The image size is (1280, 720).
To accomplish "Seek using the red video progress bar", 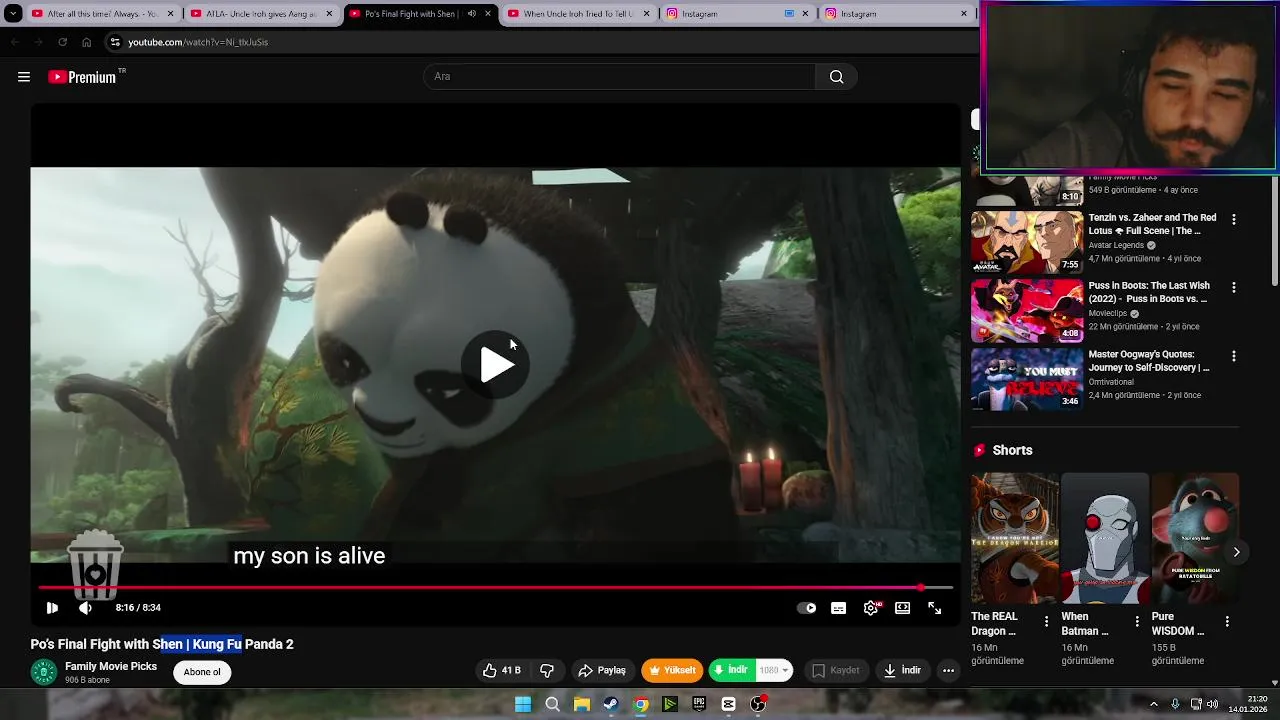I will click(x=495, y=588).
